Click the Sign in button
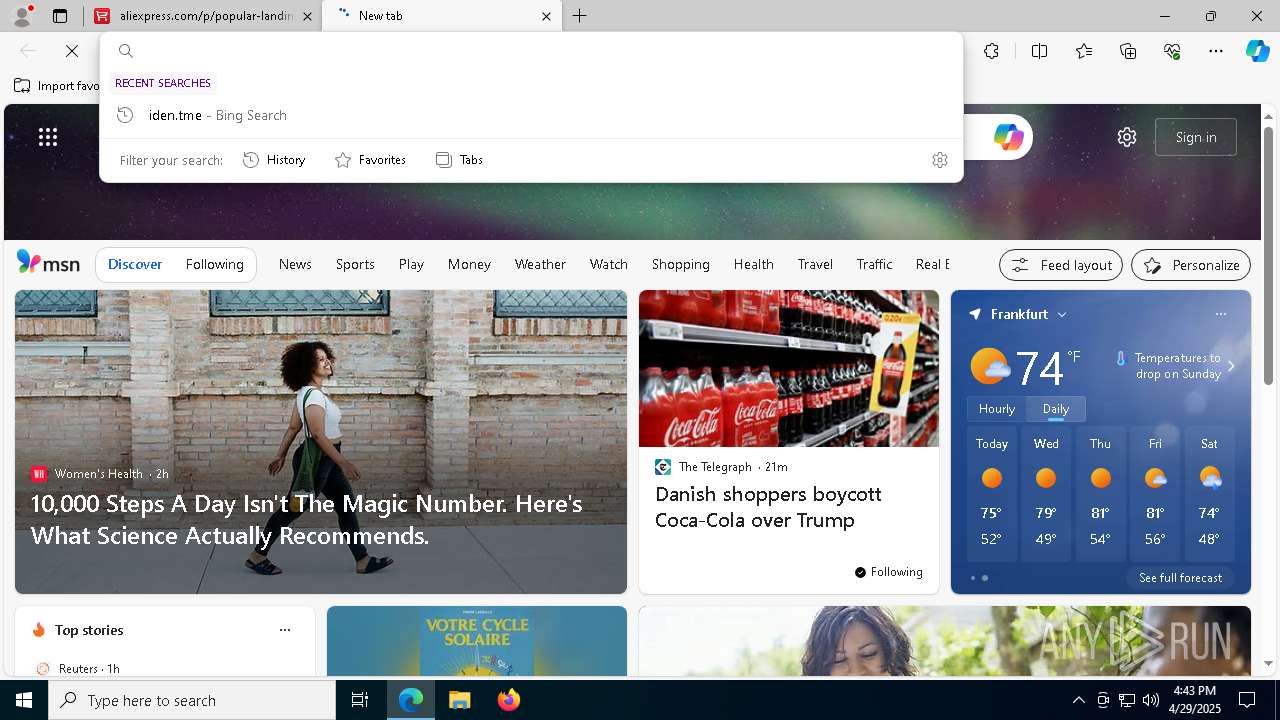The width and height of the screenshot is (1280, 720). [x=1196, y=137]
